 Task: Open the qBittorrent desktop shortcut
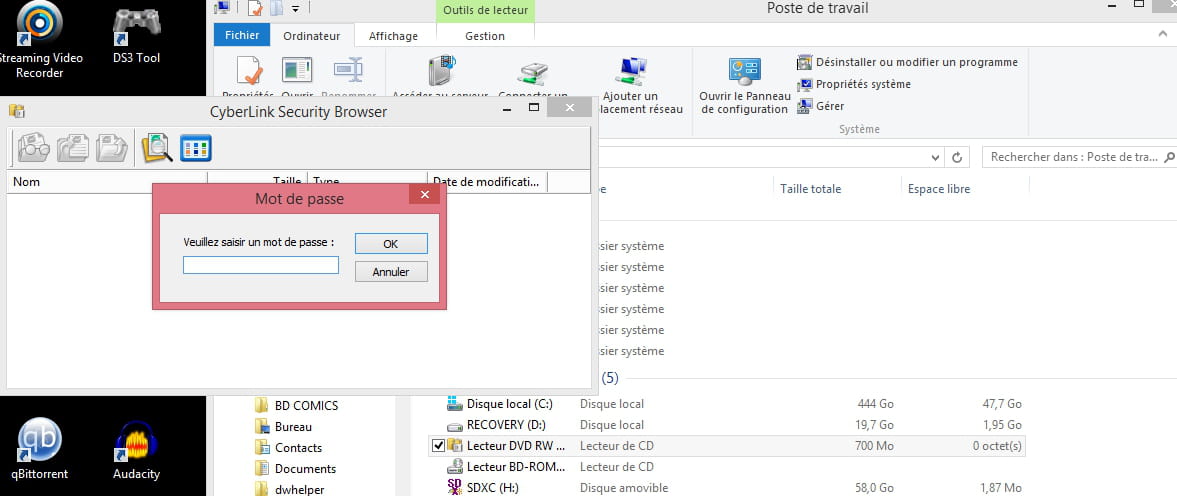click(39, 449)
